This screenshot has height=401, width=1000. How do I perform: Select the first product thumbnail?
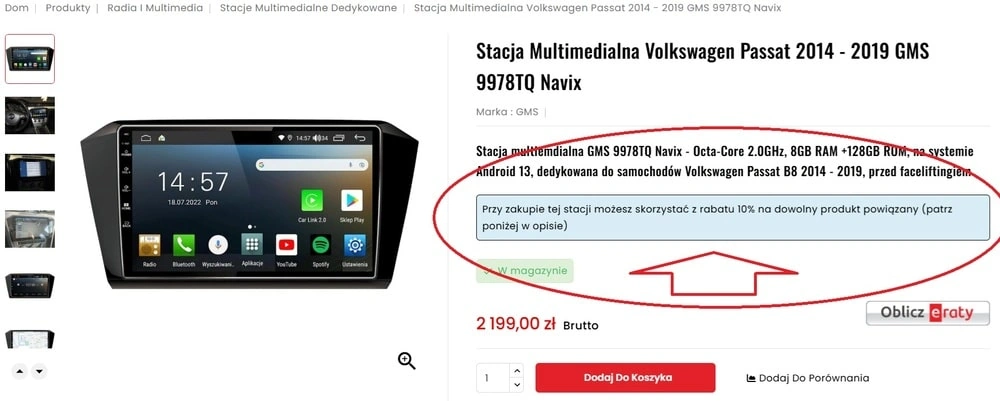click(30, 59)
